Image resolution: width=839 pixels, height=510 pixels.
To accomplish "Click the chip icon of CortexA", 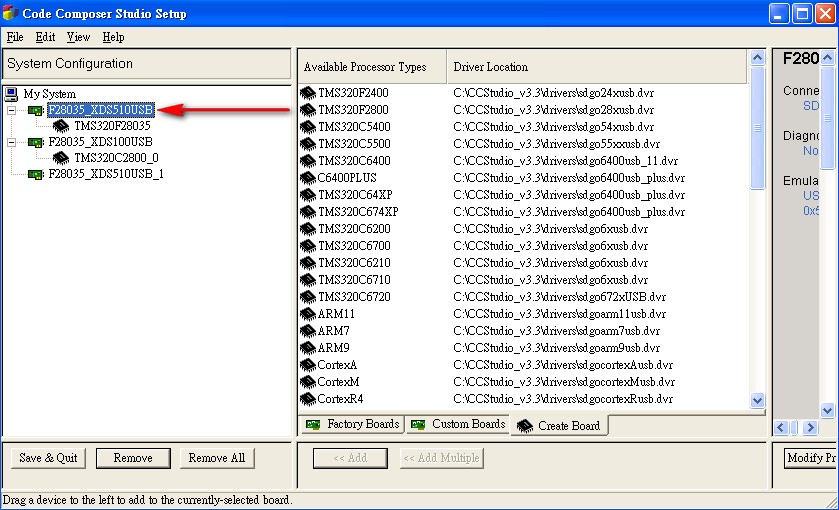I will click(x=308, y=366).
